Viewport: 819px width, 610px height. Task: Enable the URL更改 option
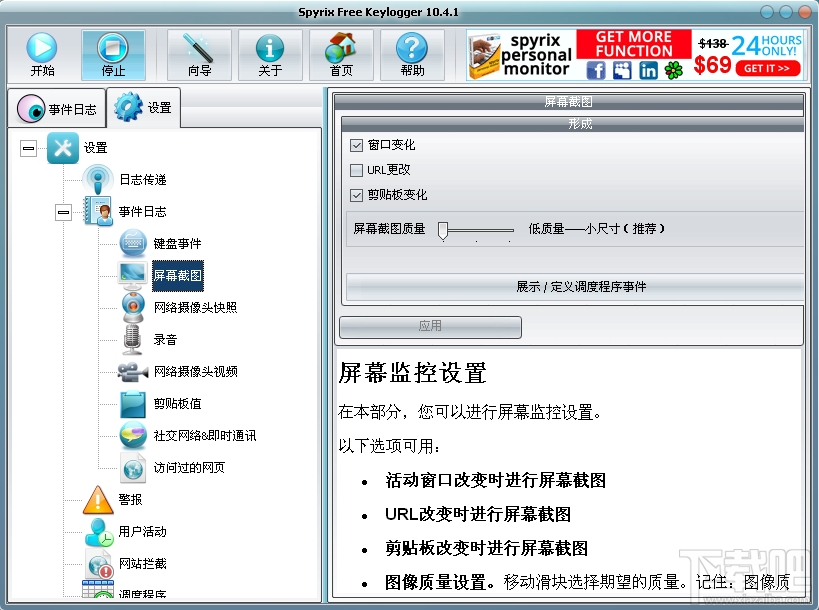click(356, 170)
